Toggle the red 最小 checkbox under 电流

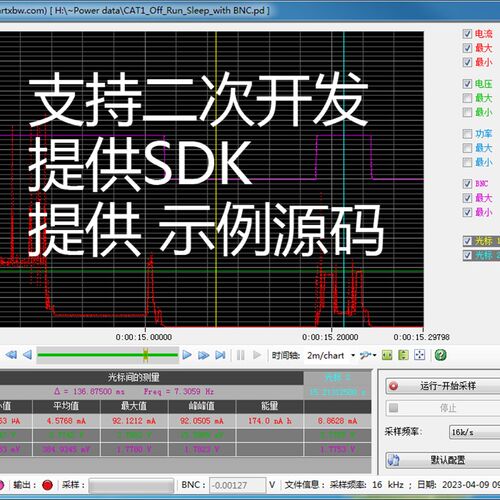pos(467,62)
